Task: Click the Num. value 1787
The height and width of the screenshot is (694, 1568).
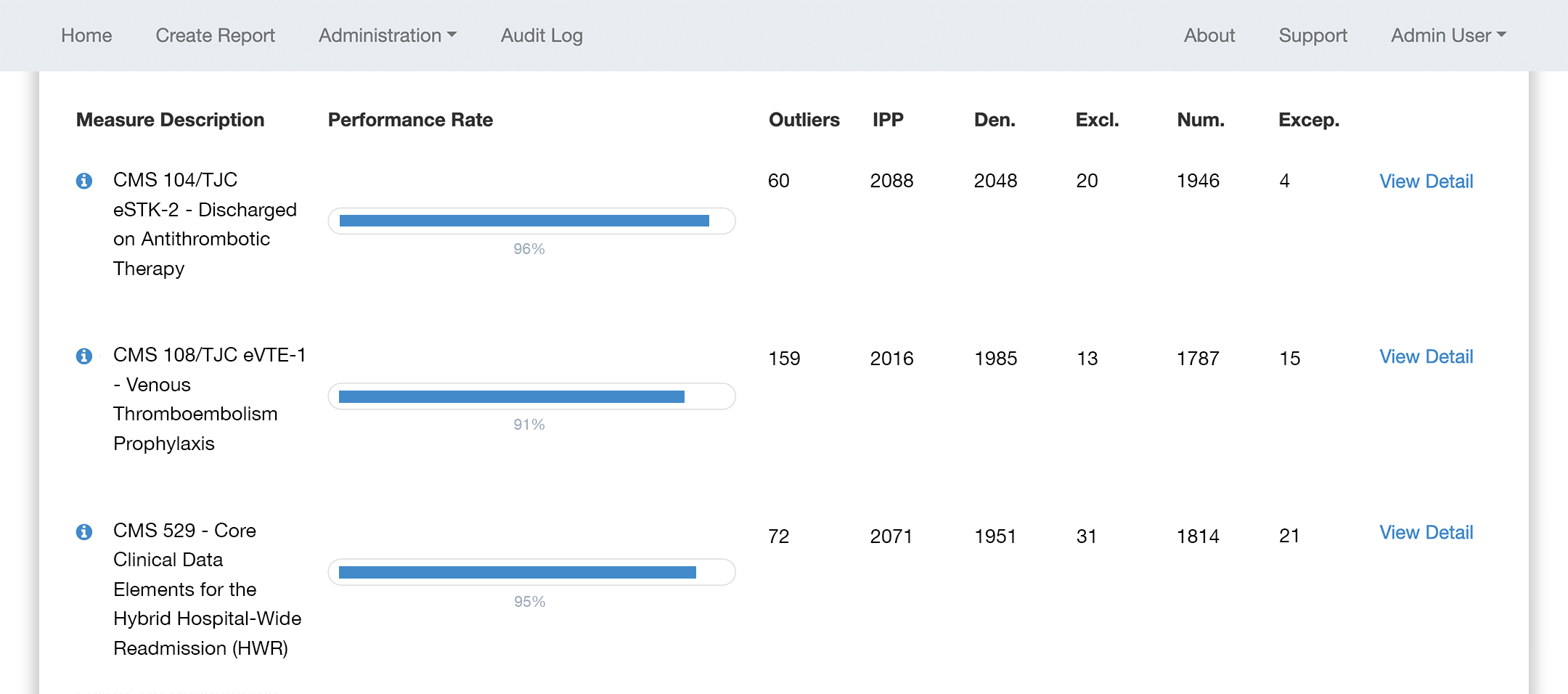Action: tap(1198, 359)
